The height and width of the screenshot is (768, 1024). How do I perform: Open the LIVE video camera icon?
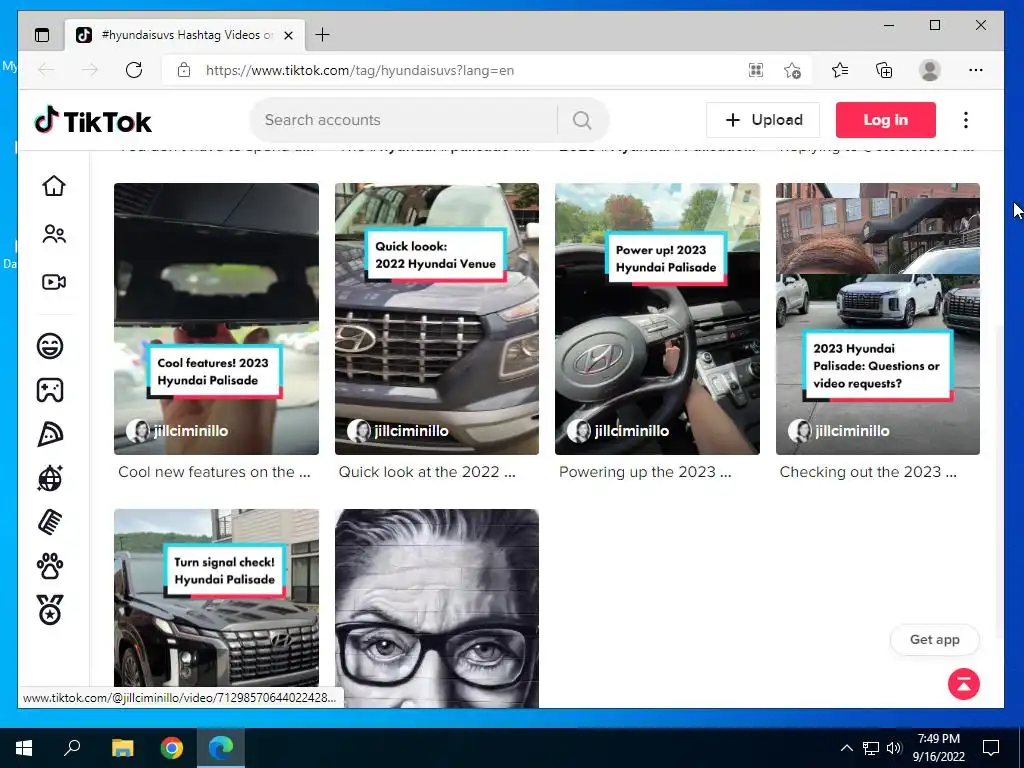click(x=54, y=282)
